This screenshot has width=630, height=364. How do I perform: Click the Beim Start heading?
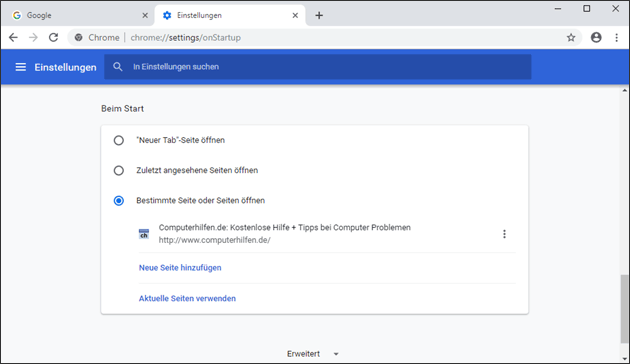pyautogui.click(x=122, y=108)
